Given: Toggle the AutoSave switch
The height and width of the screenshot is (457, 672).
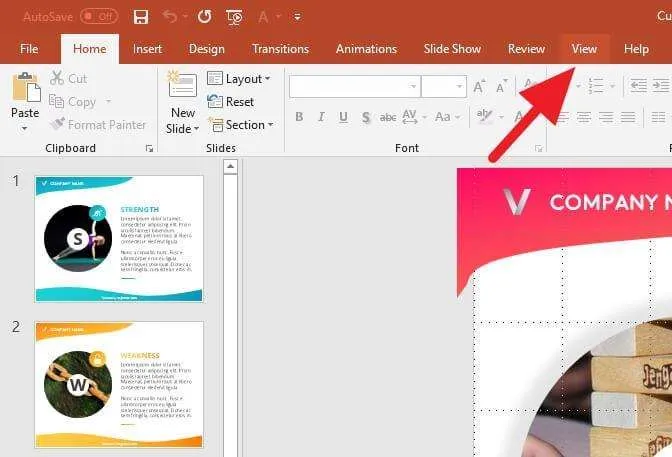Looking at the screenshot, I should point(99,17).
